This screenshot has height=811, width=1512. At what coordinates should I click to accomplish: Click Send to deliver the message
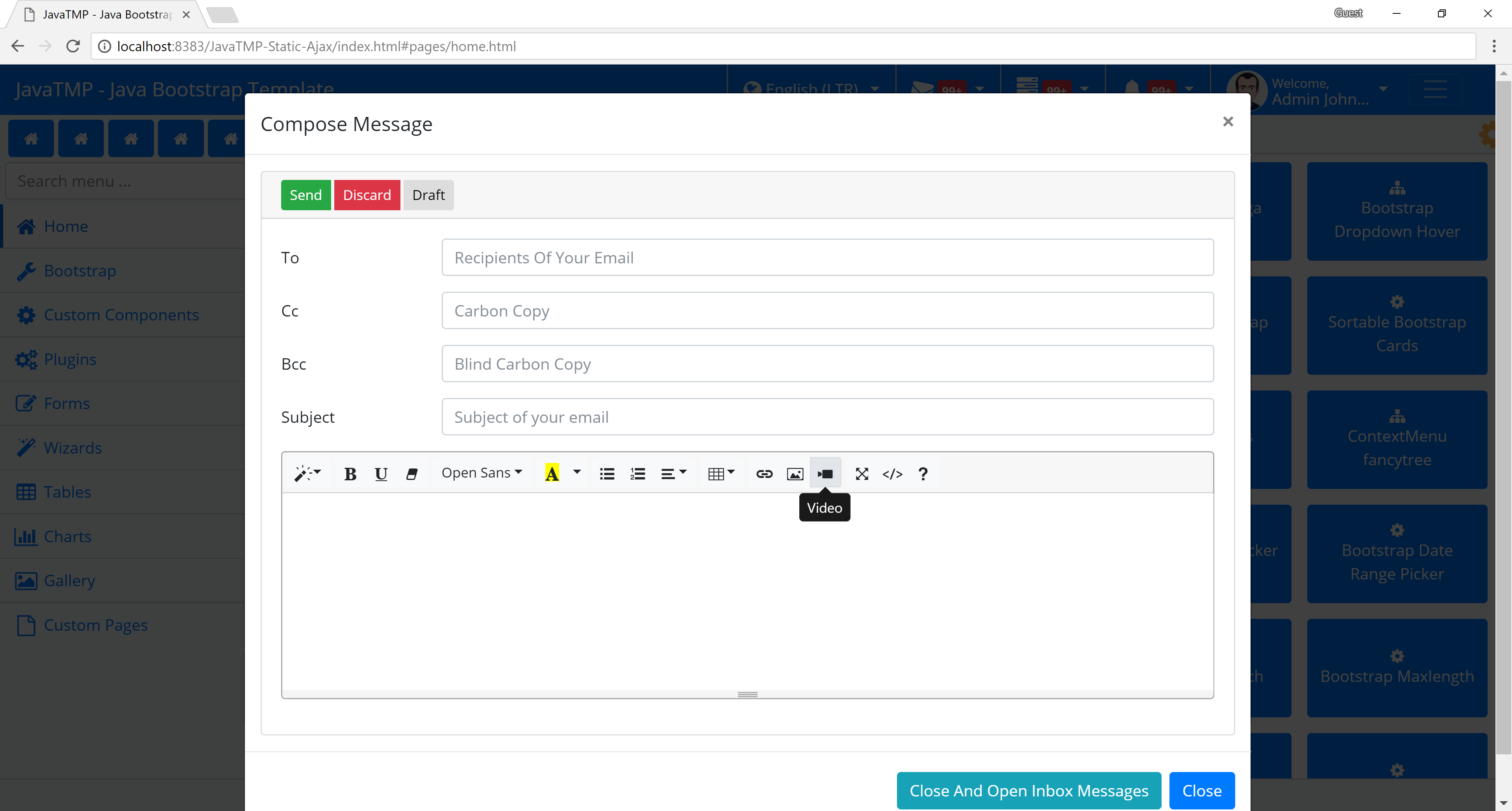click(x=305, y=195)
